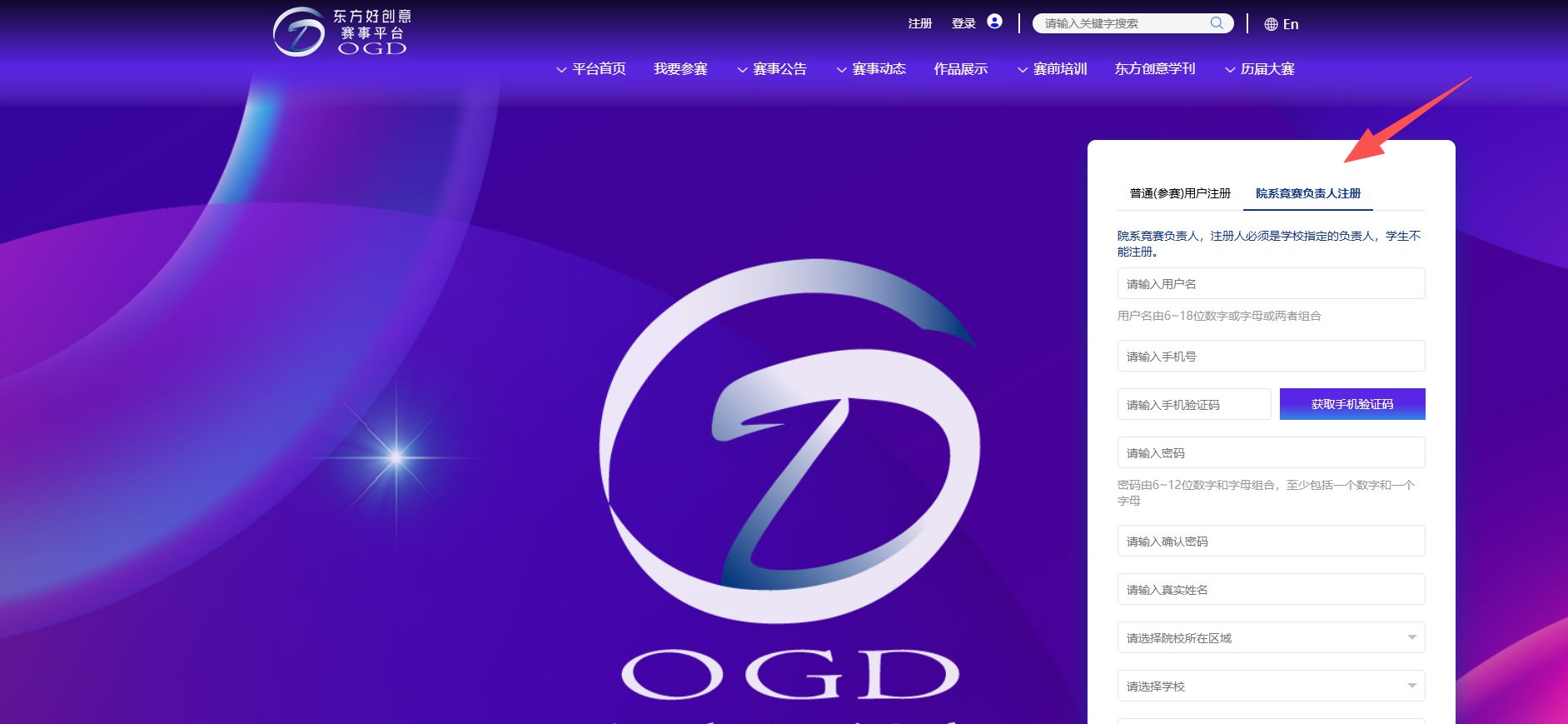1568x724 pixels.
Task: Switch language to En
Action: (x=1291, y=24)
